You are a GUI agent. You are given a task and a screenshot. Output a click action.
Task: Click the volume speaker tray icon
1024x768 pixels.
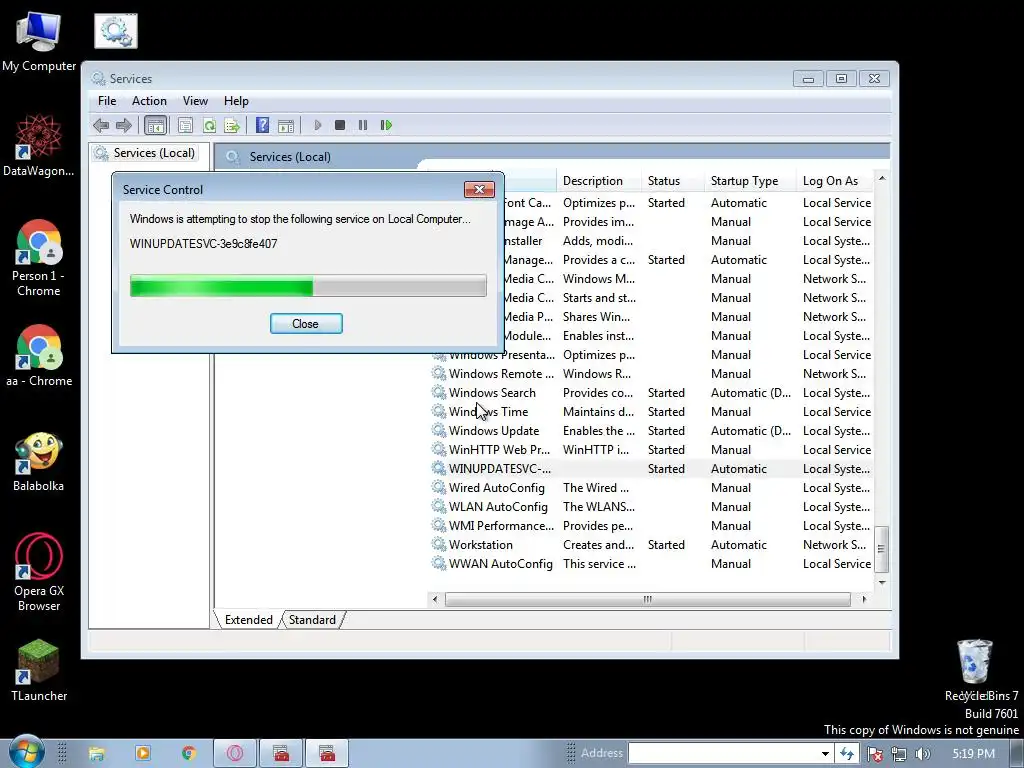coord(923,754)
